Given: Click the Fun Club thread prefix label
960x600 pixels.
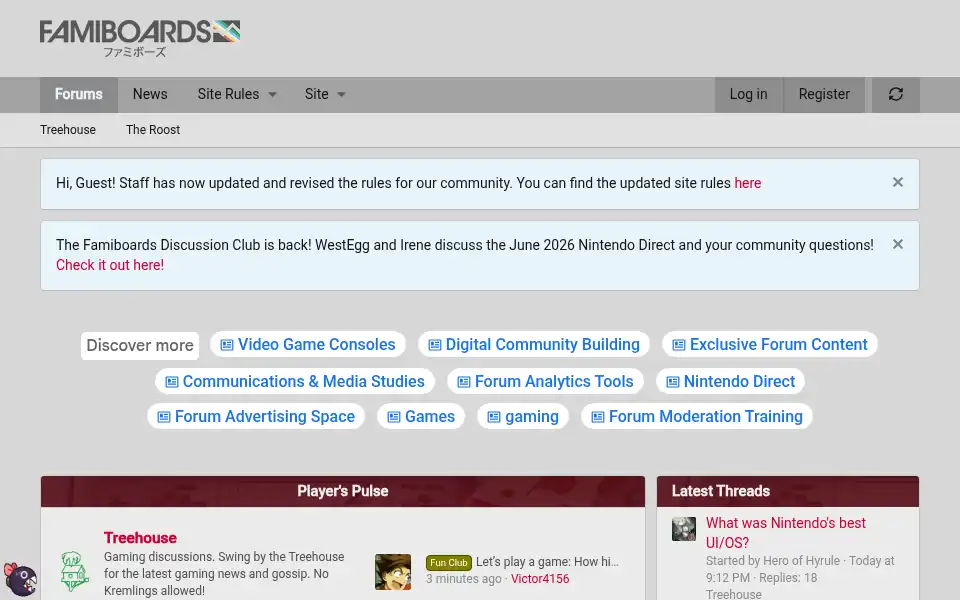Looking at the screenshot, I should (449, 563).
